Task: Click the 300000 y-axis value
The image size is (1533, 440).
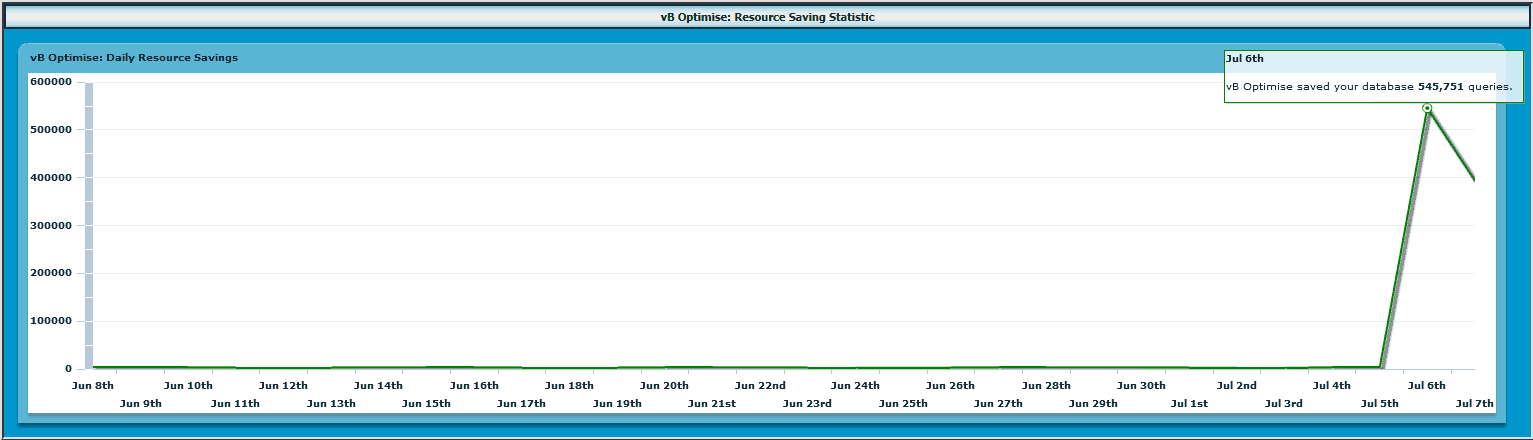Action: point(50,226)
